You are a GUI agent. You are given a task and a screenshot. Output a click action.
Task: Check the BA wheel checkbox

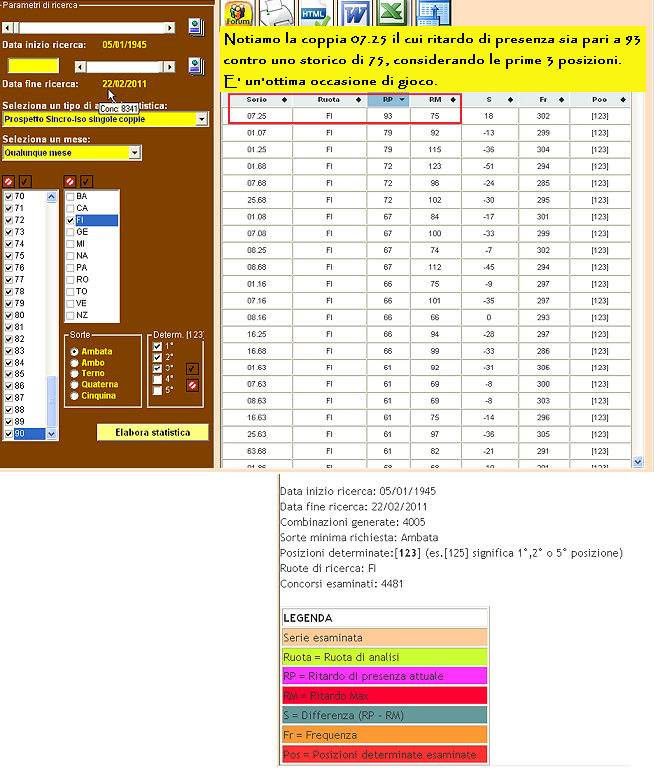(x=70, y=197)
